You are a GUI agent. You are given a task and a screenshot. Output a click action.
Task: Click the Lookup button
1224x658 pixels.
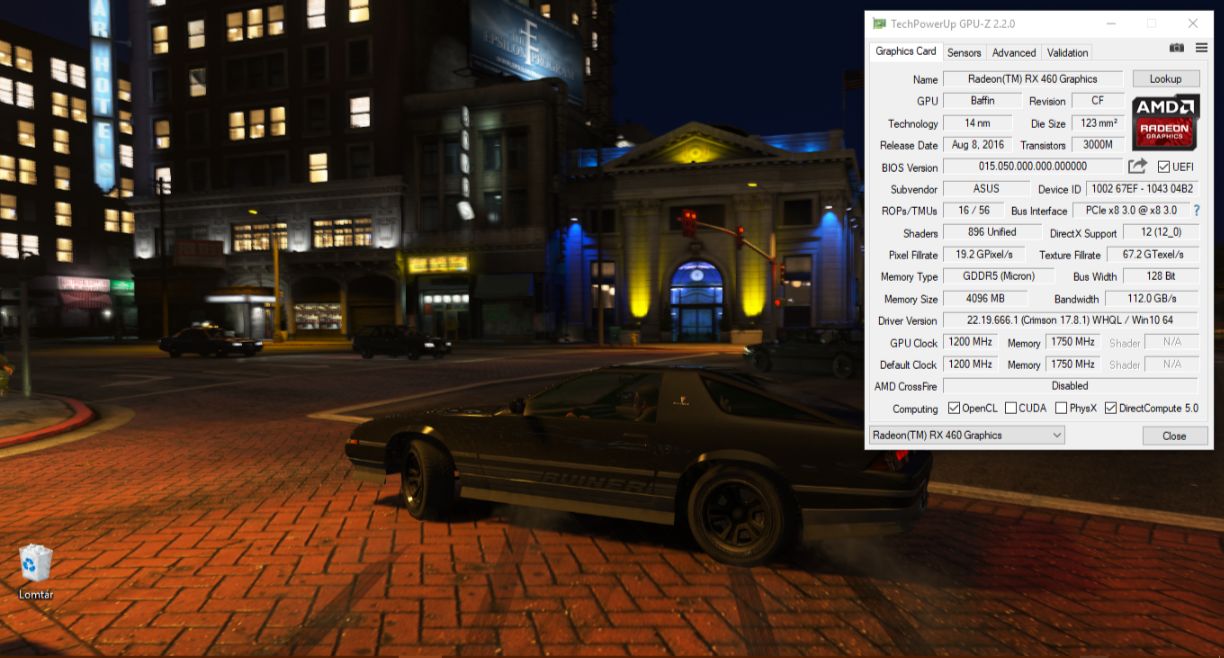click(x=1165, y=79)
